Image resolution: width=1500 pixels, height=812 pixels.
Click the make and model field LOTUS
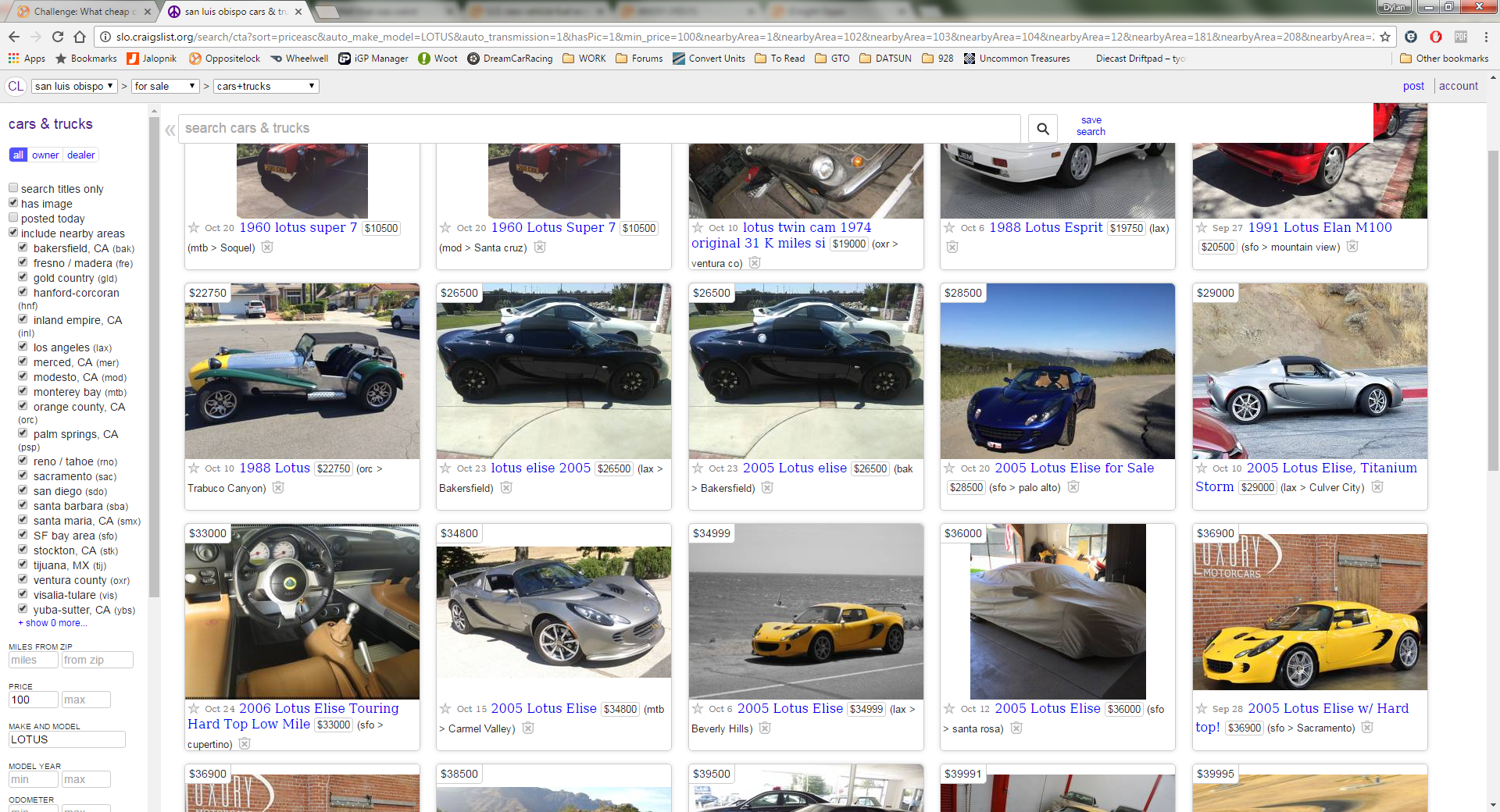[66, 739]
